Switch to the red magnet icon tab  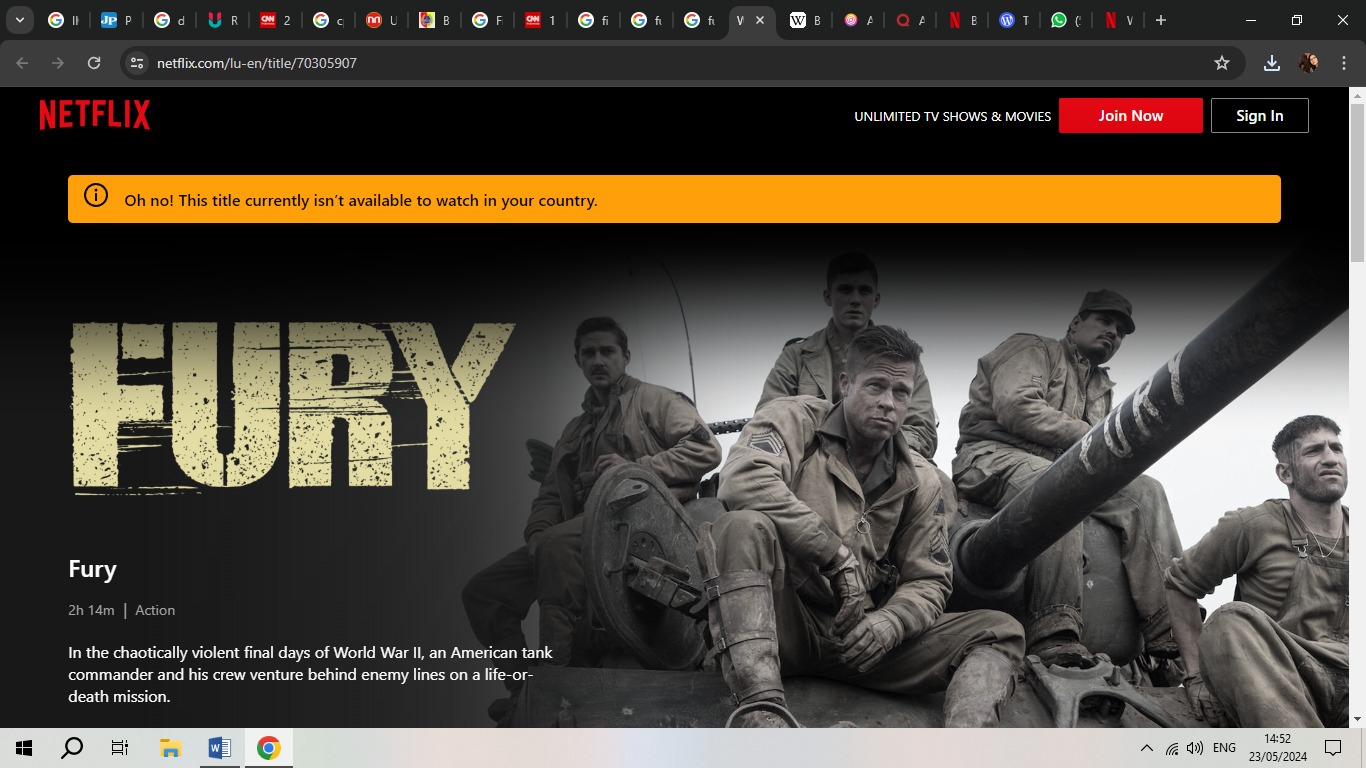click(x=221, y=20)
